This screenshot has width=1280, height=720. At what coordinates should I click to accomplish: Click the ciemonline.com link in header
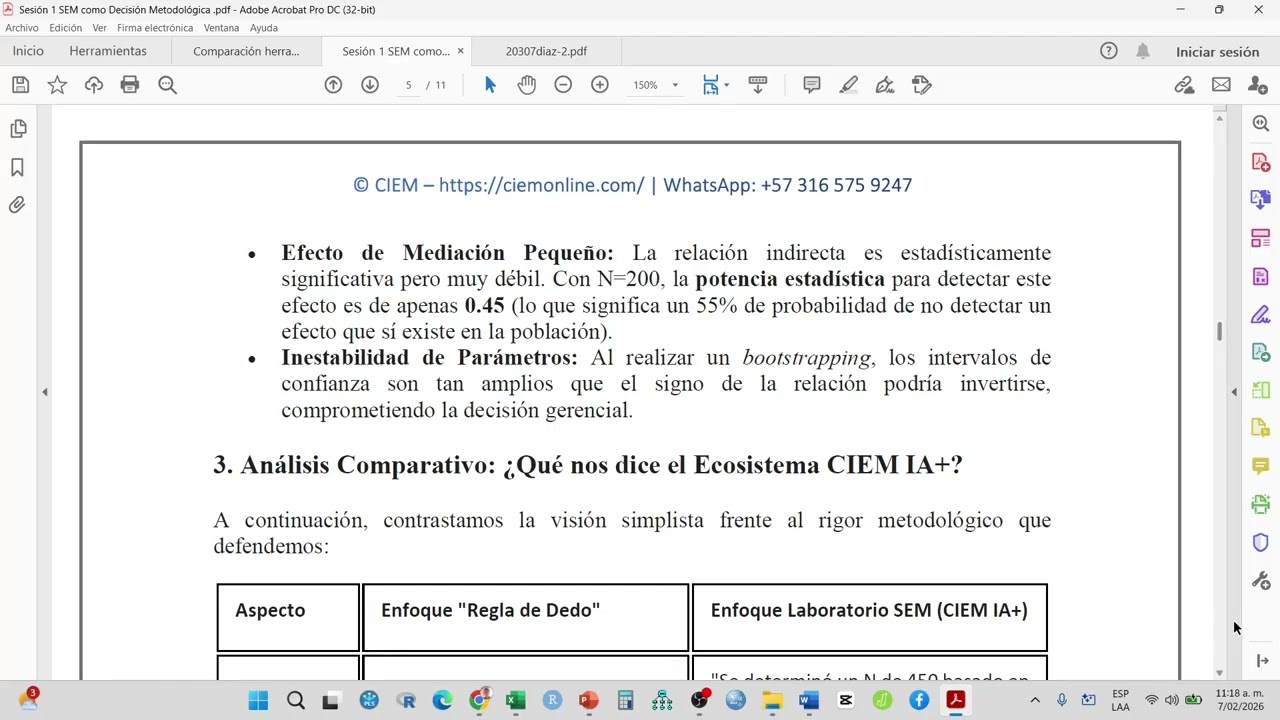click(x=541, y=185)
